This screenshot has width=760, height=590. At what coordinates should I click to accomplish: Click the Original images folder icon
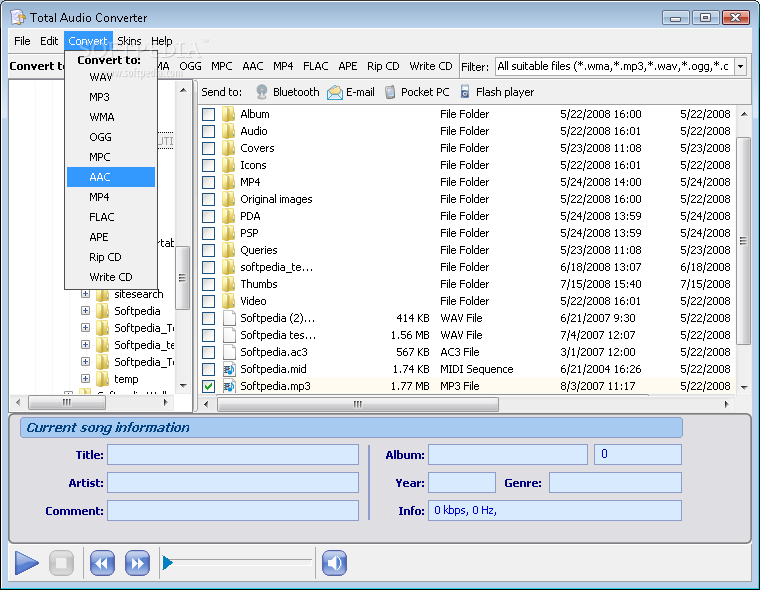point(228,199)
